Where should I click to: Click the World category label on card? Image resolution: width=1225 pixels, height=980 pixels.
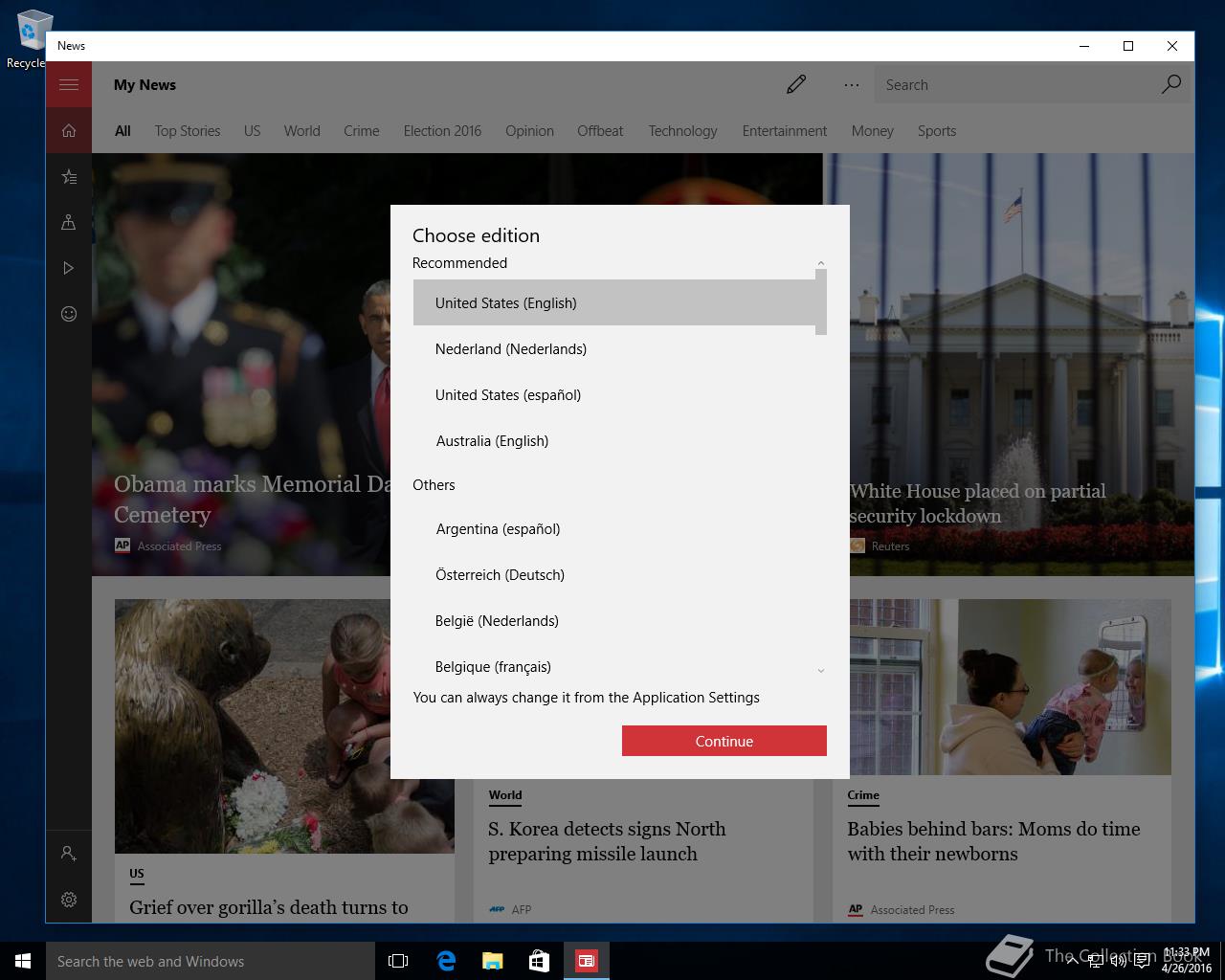coord(505,795)
